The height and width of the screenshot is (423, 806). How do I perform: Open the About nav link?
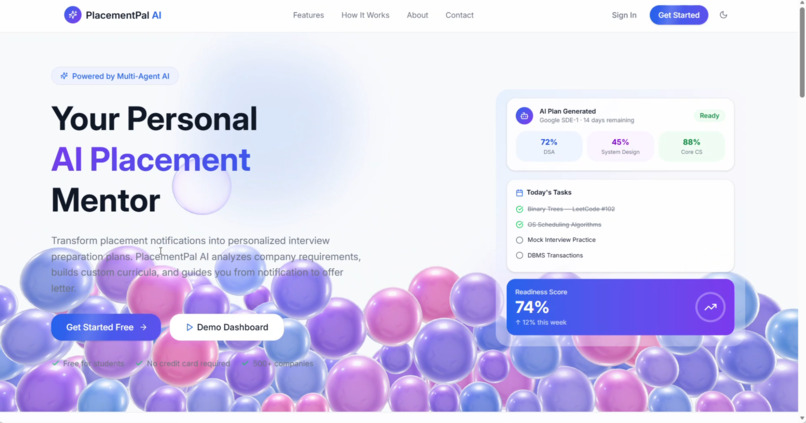click(417, 15)
